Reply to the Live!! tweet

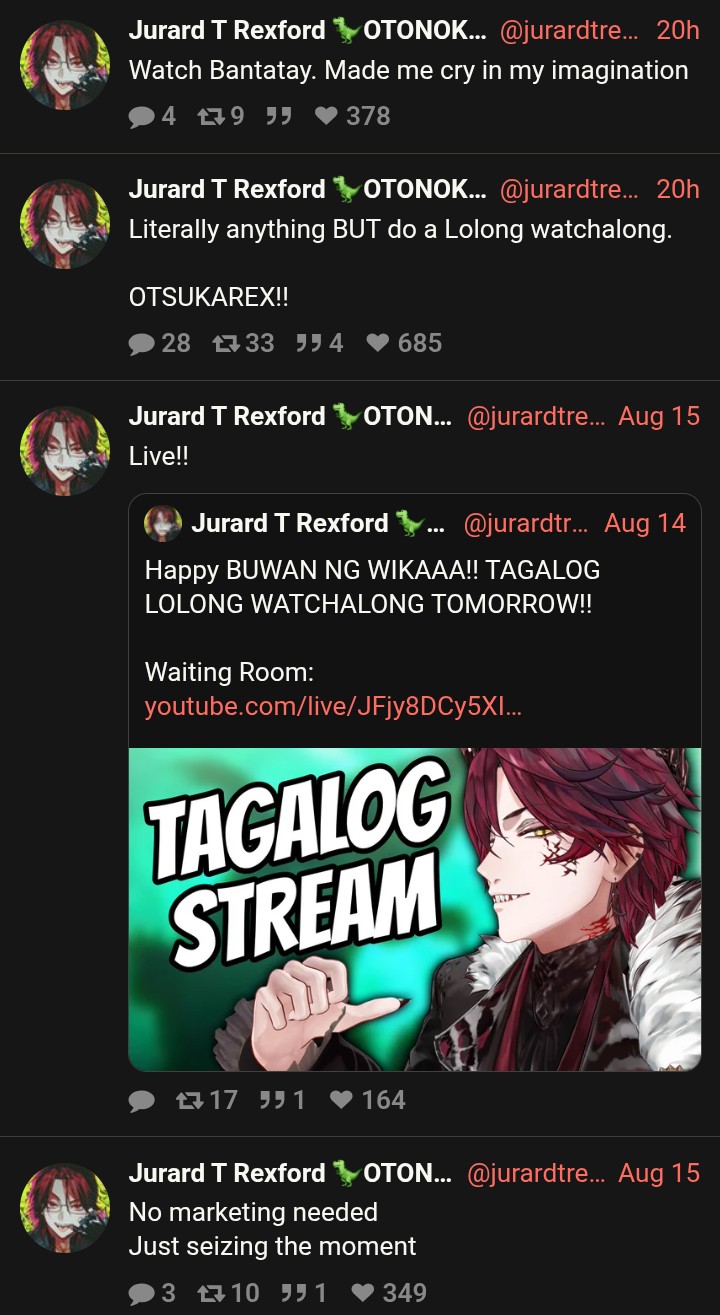click(x=142, y=1101)
